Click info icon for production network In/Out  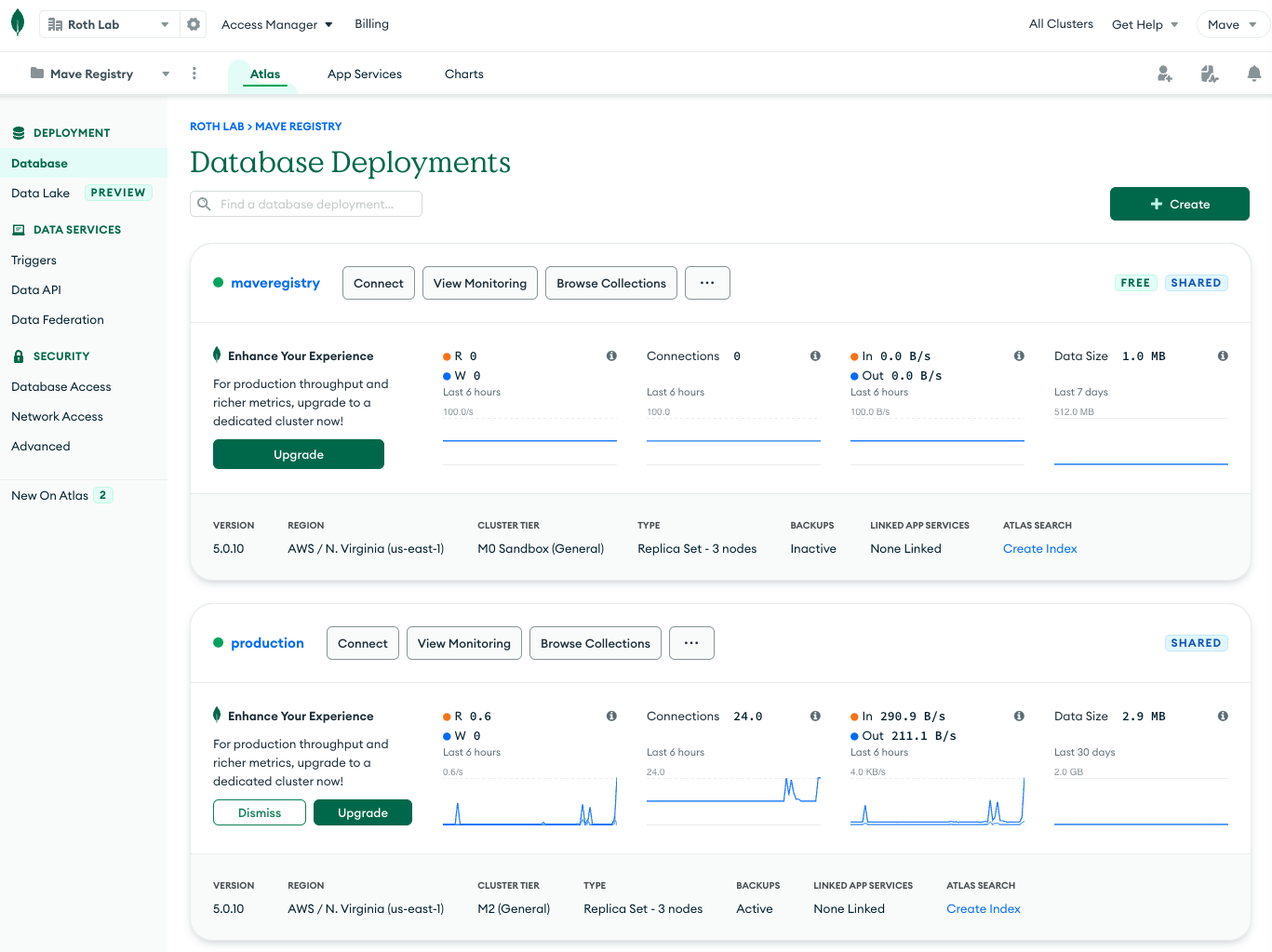click(x=1019, y=716)
